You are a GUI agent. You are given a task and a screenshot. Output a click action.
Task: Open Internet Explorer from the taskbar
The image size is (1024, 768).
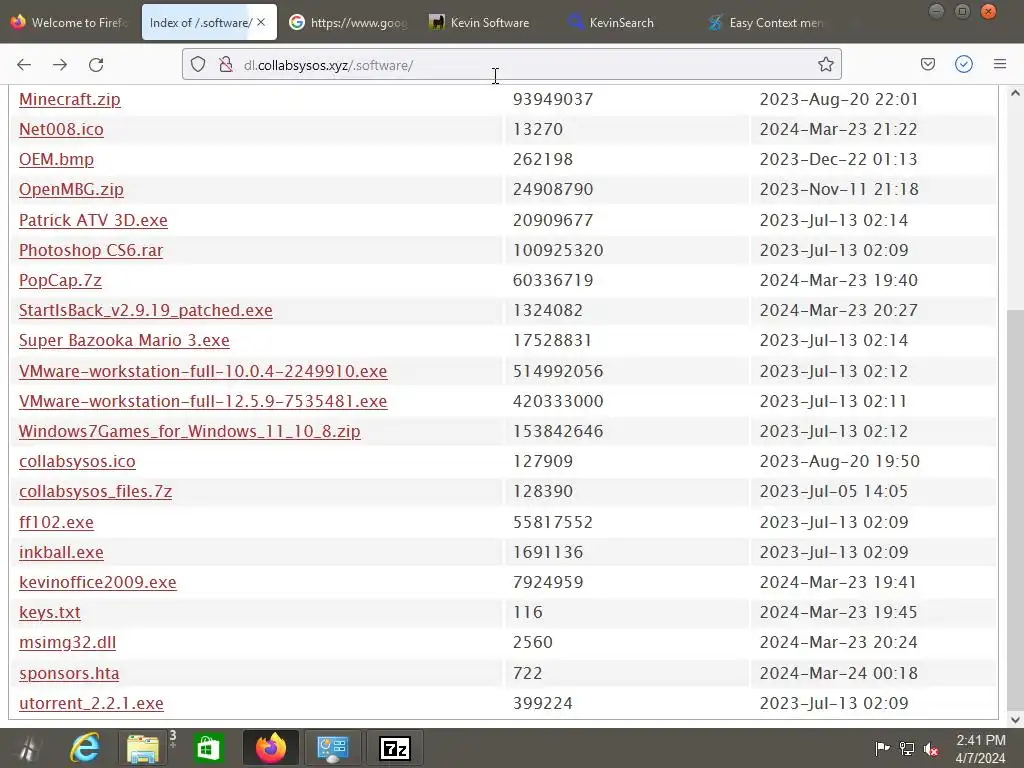point(85,748)
